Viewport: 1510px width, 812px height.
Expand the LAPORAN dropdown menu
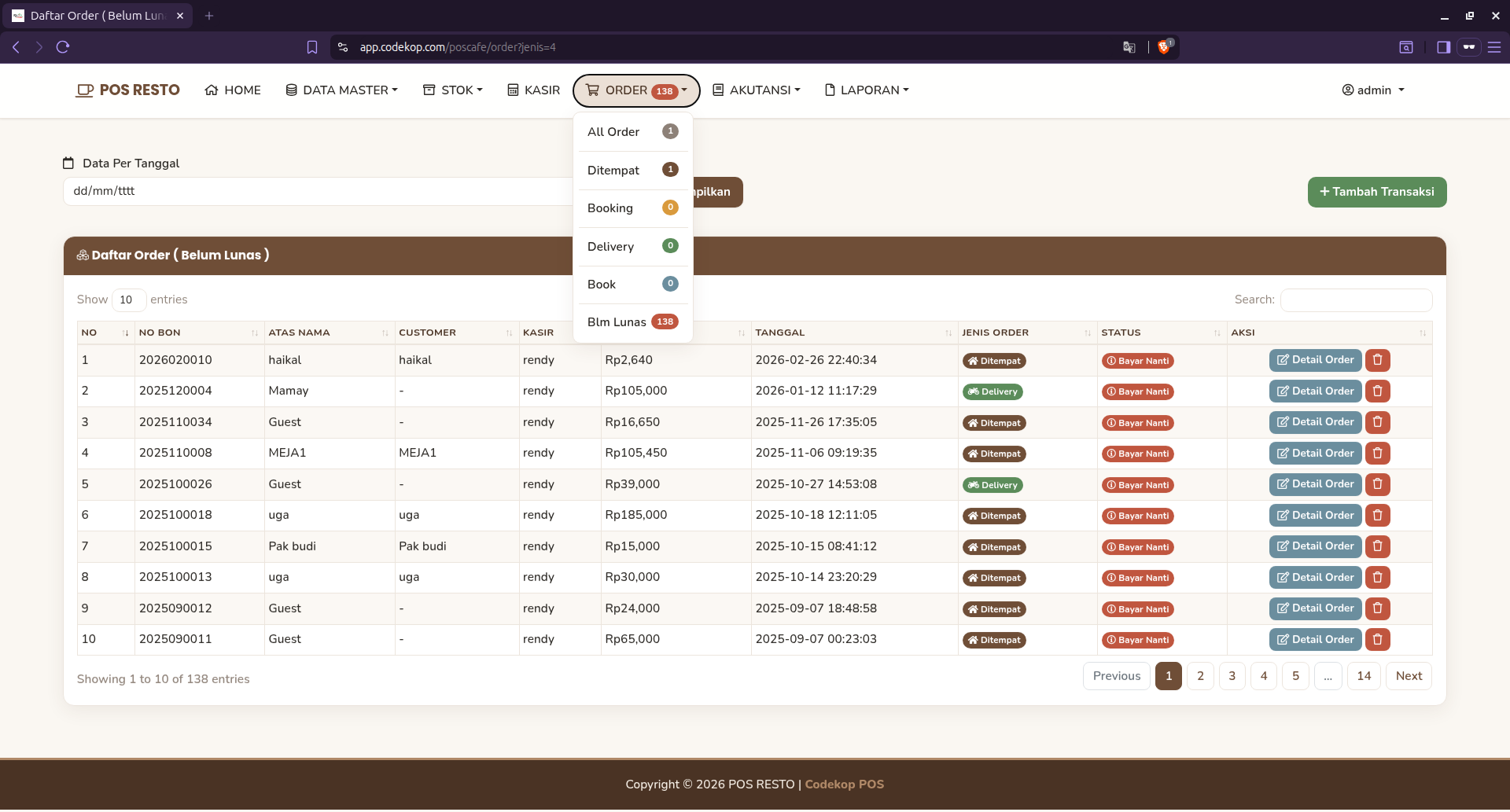pos(866,90)
